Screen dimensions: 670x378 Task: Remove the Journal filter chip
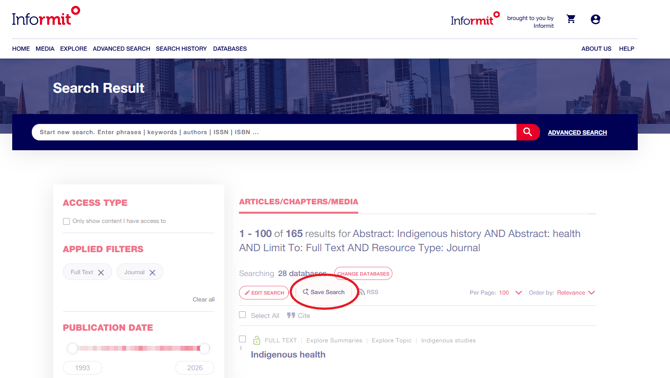(152, 273)
